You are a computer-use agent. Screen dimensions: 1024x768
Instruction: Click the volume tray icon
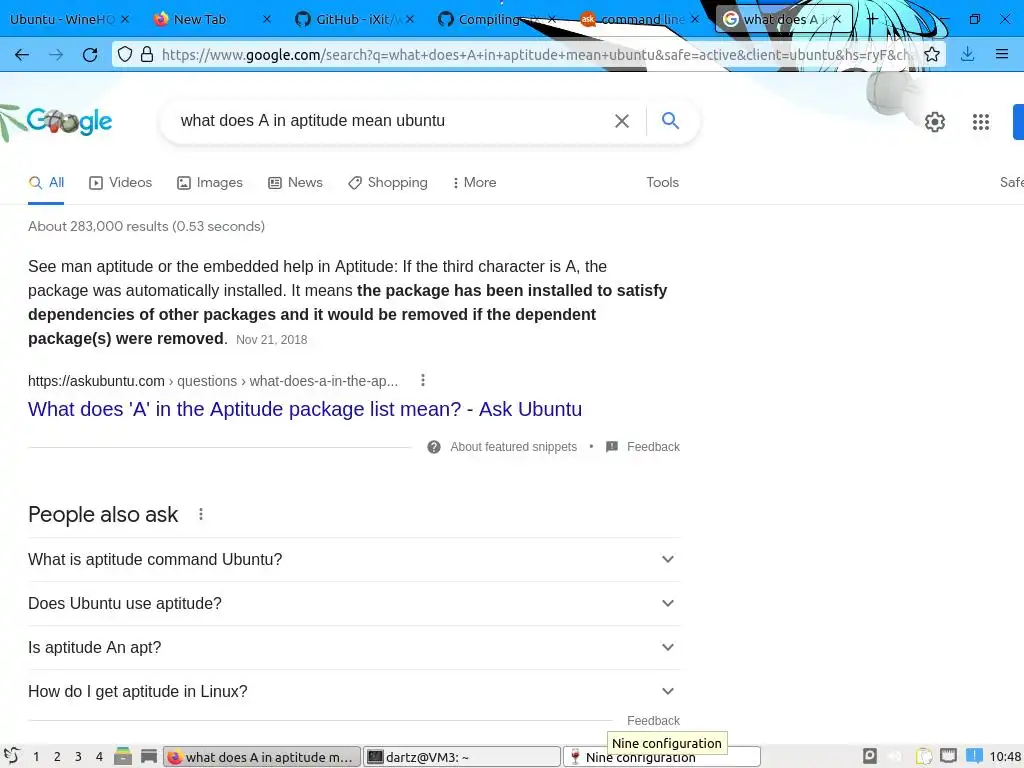click(x=895, y=756)
